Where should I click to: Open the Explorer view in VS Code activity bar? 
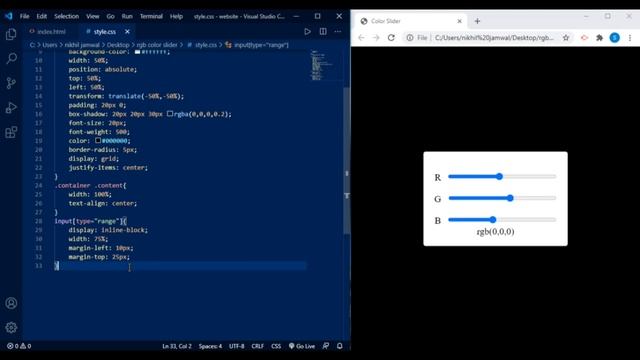11,34
